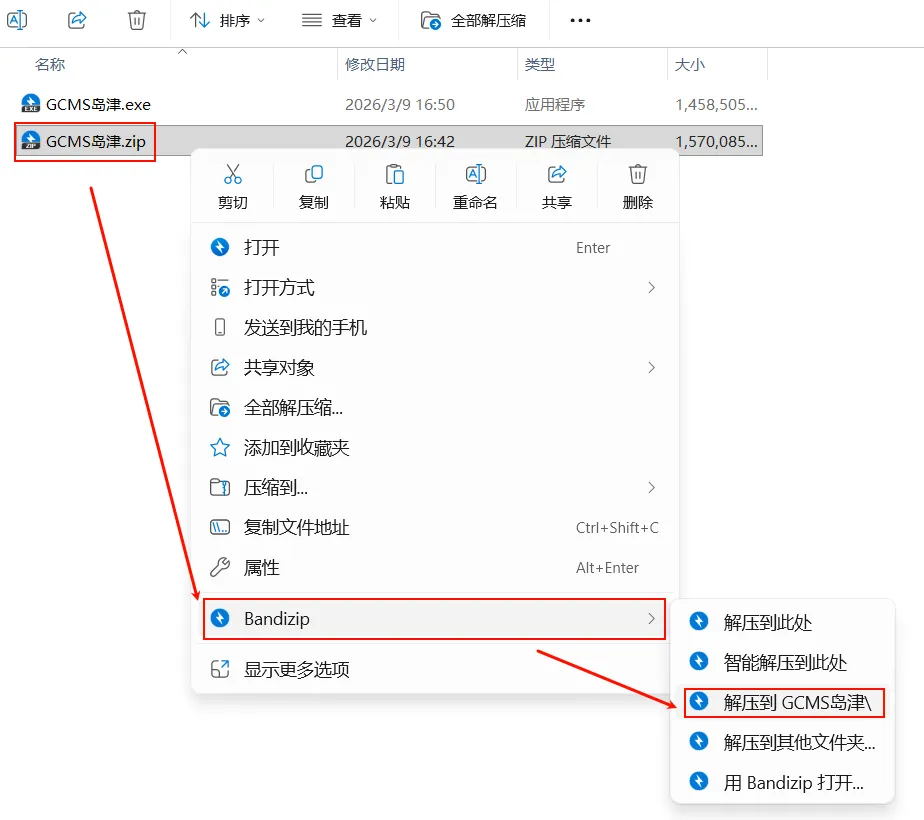Viewport: 924px width, 820px height.
Task: Open the 排序 sort dropdown
Action: (227, 21)
